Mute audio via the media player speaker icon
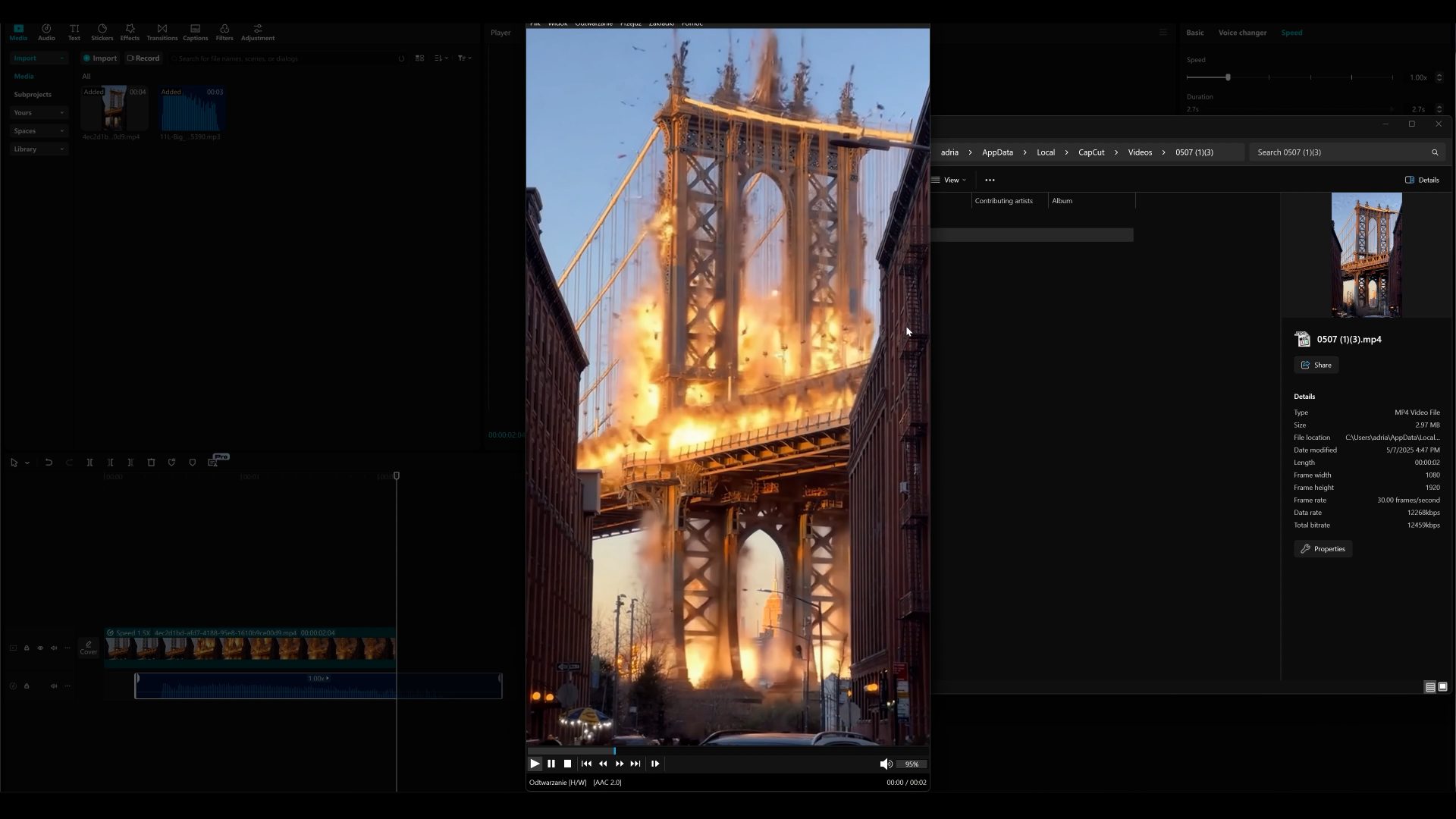Screen dimensions: 1456x819 [x=886, y=764]
